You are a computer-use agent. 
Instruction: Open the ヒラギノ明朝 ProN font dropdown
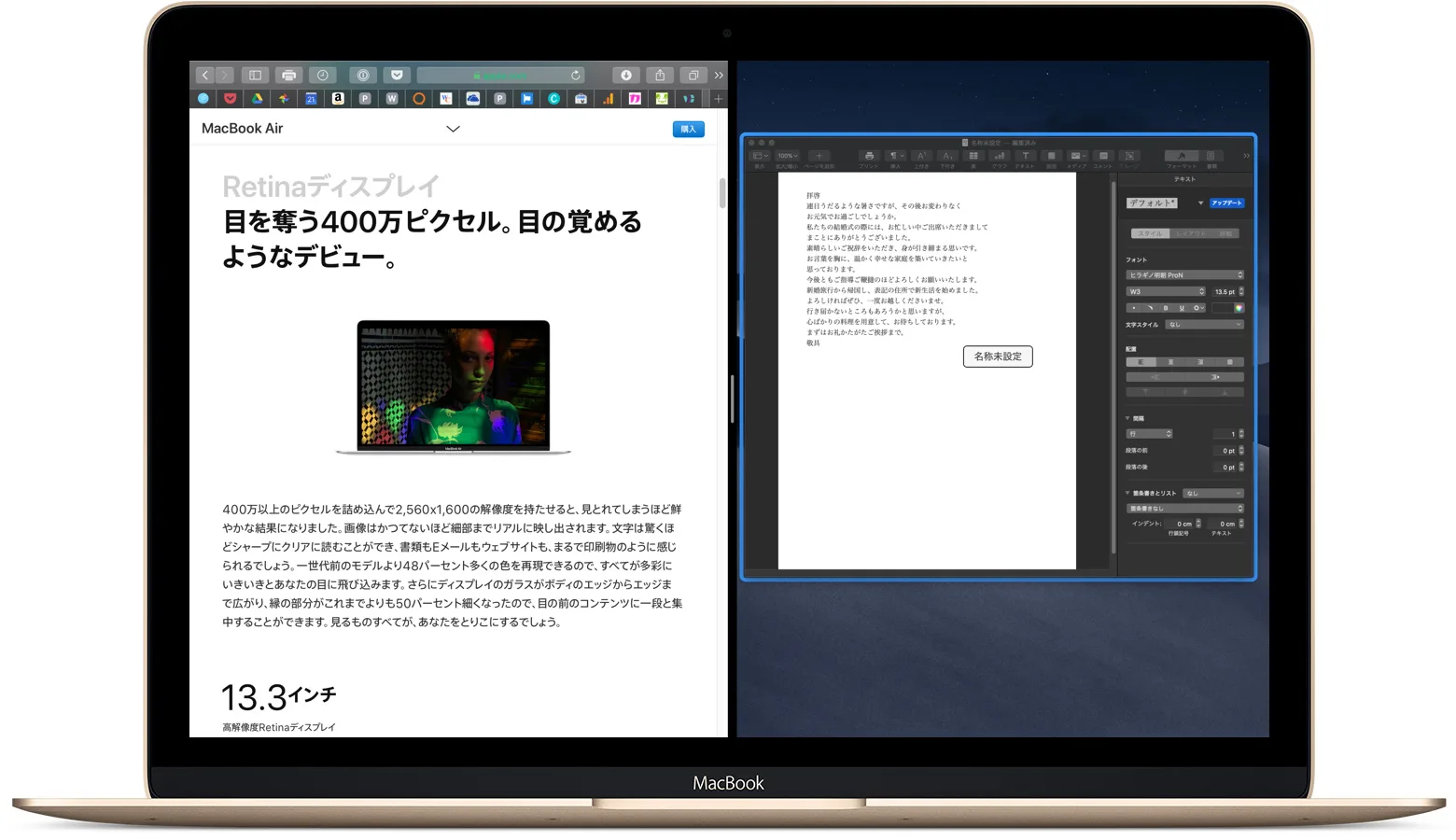pos(1184,275)
